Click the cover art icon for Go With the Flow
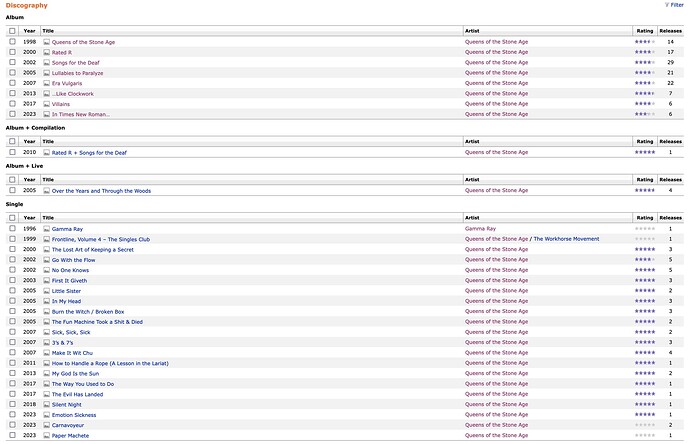The height and width of the screenshot is (444, 690). pos(47,260)
